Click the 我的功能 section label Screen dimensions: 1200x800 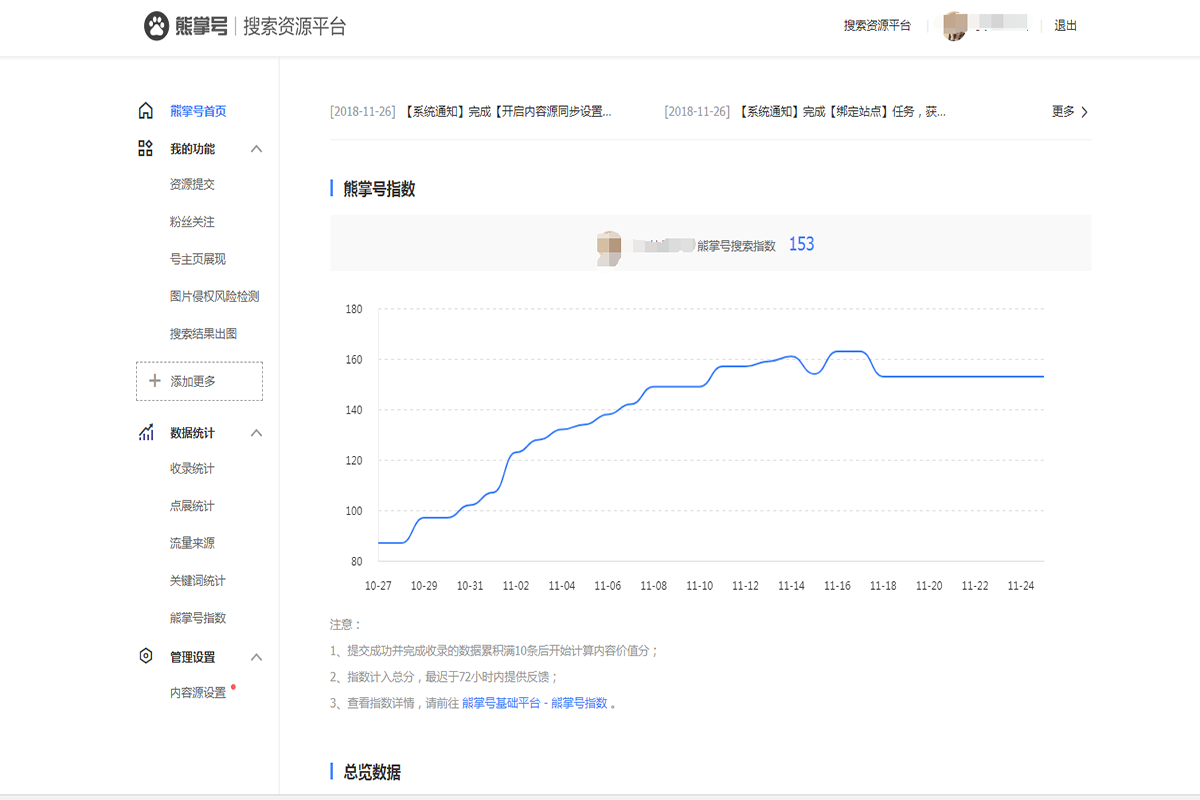pyautogui.click(x=192, y=149)
